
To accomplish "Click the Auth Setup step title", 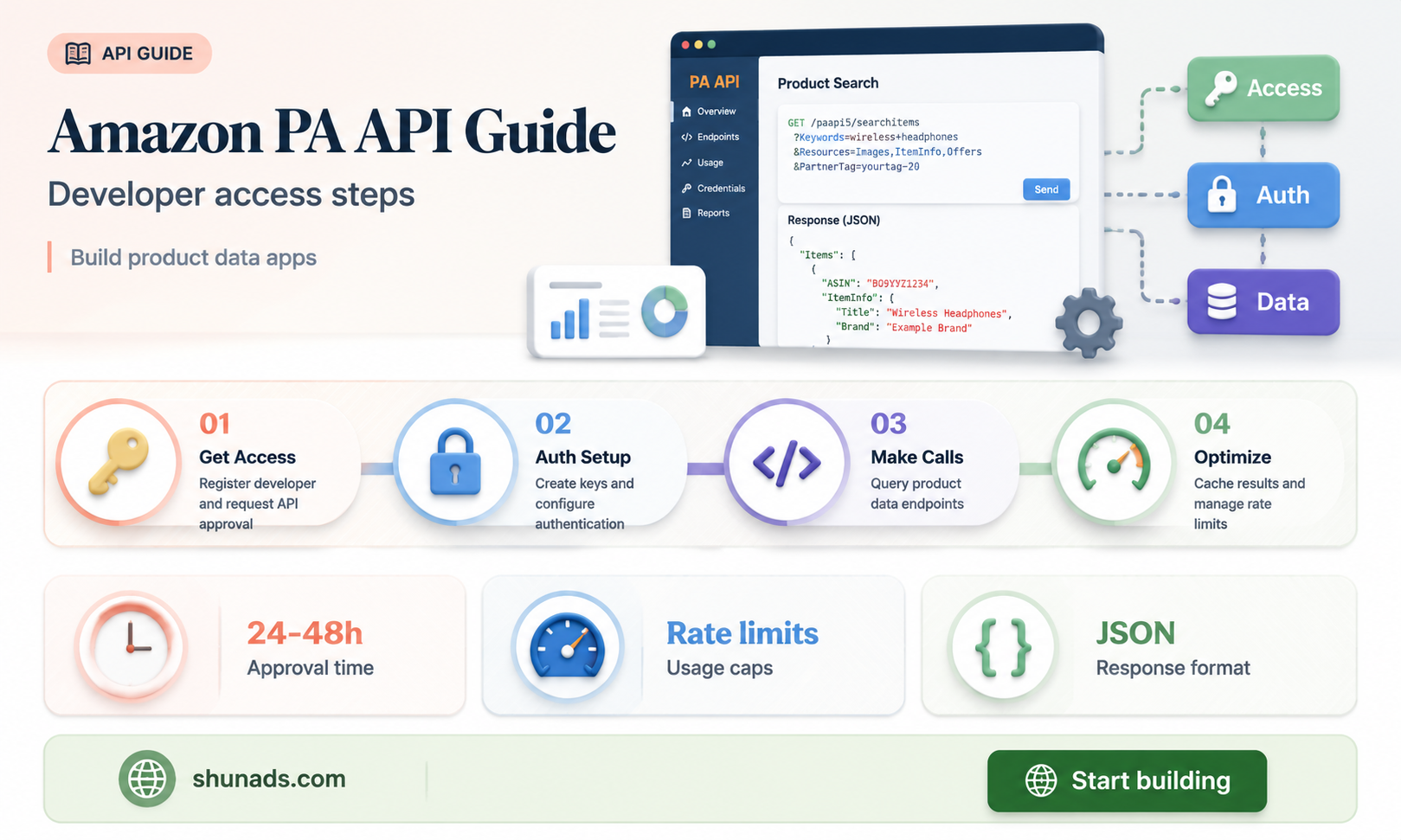I will pos(583,458).
